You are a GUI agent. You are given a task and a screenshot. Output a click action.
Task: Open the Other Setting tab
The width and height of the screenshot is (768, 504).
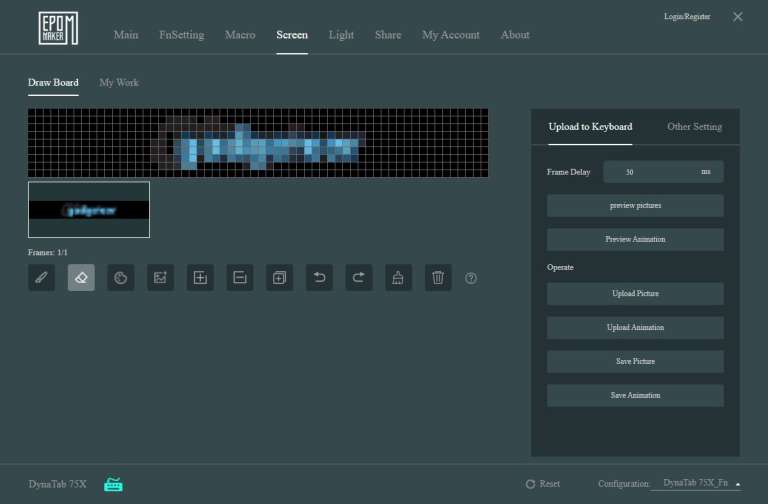[694, 127]
